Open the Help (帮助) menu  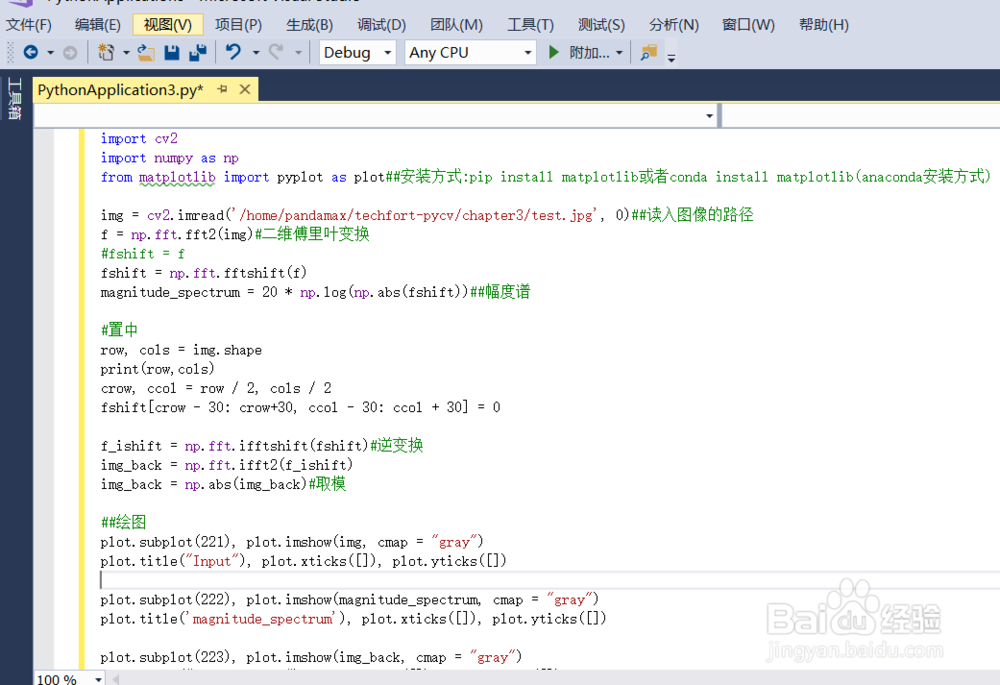[x=823, y=25]
